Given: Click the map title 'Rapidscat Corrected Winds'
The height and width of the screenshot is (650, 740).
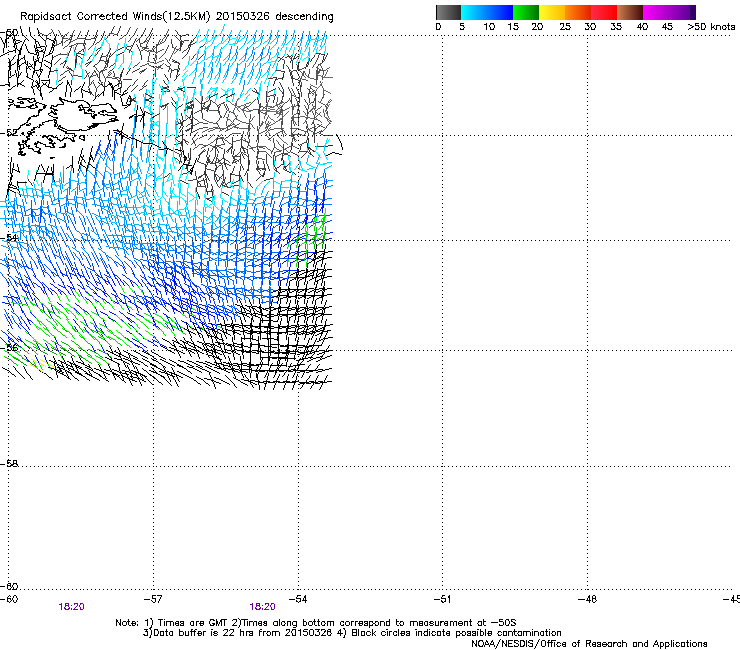Looking at the screenshot, I should pos(91,17).
